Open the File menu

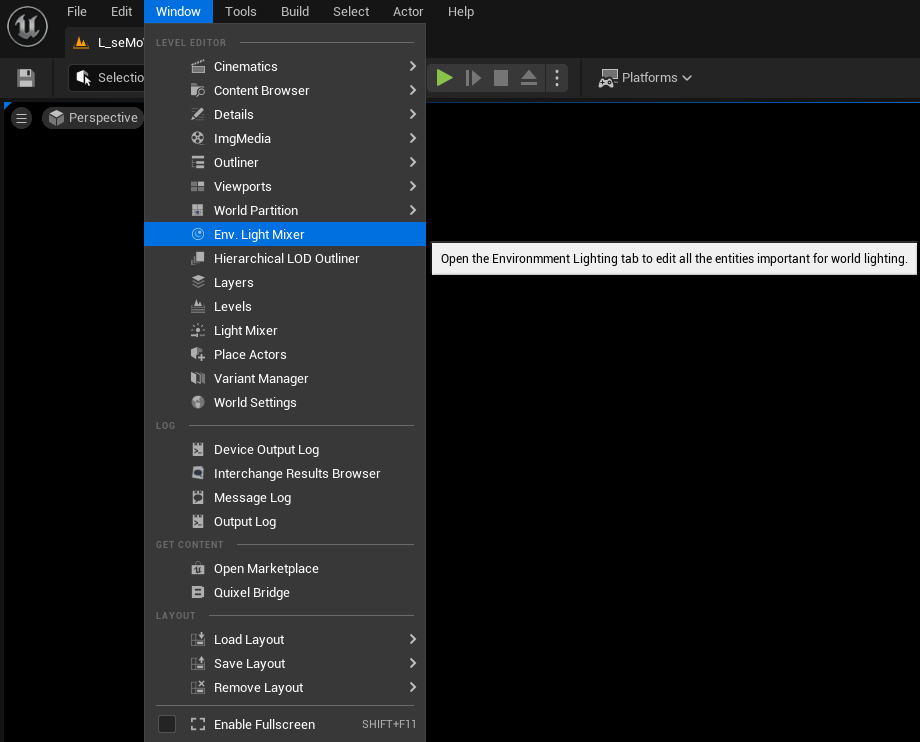coord(77,12)
